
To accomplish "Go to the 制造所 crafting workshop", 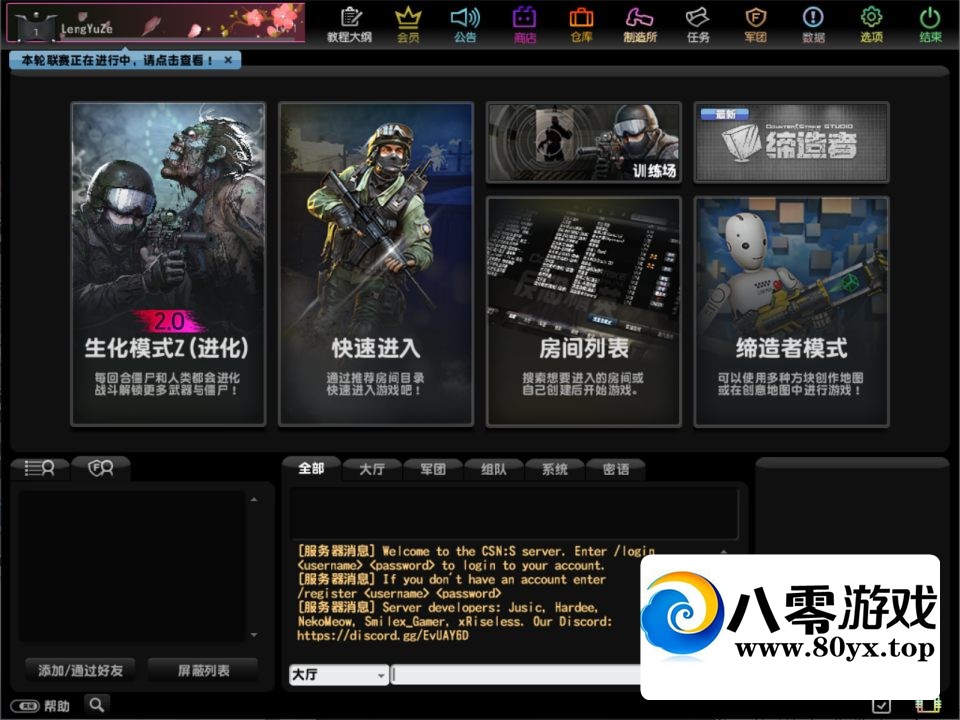I will [640, 25].
